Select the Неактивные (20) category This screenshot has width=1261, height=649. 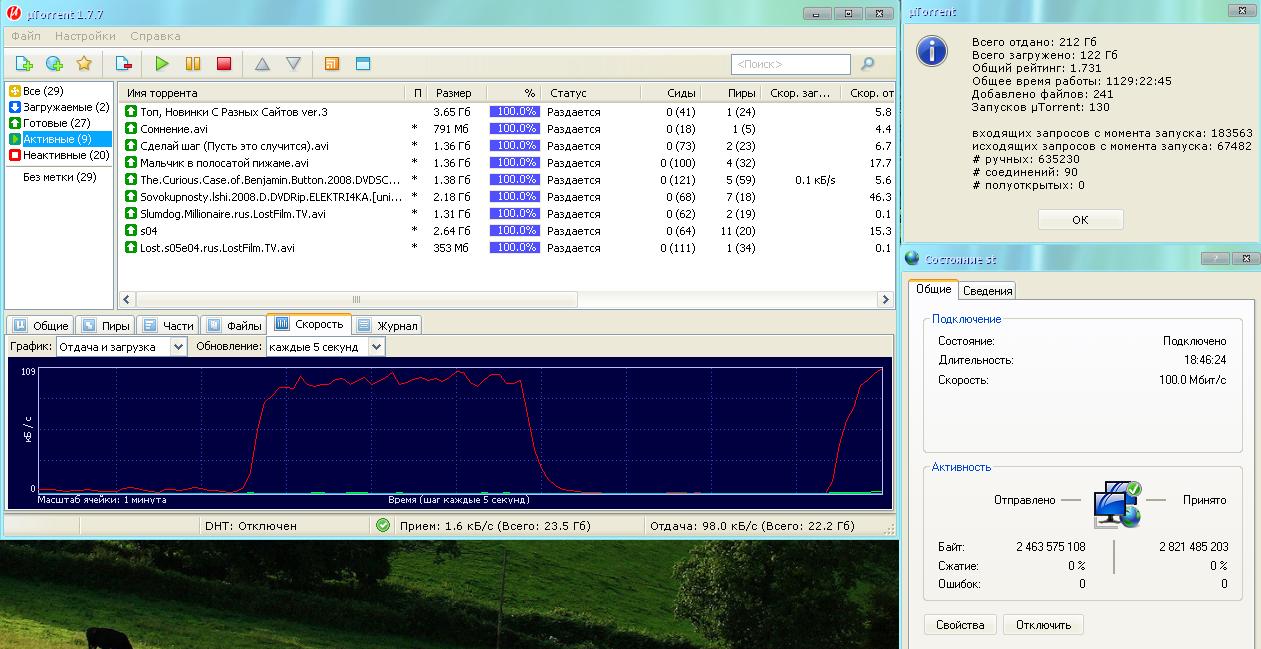point(65,155)
